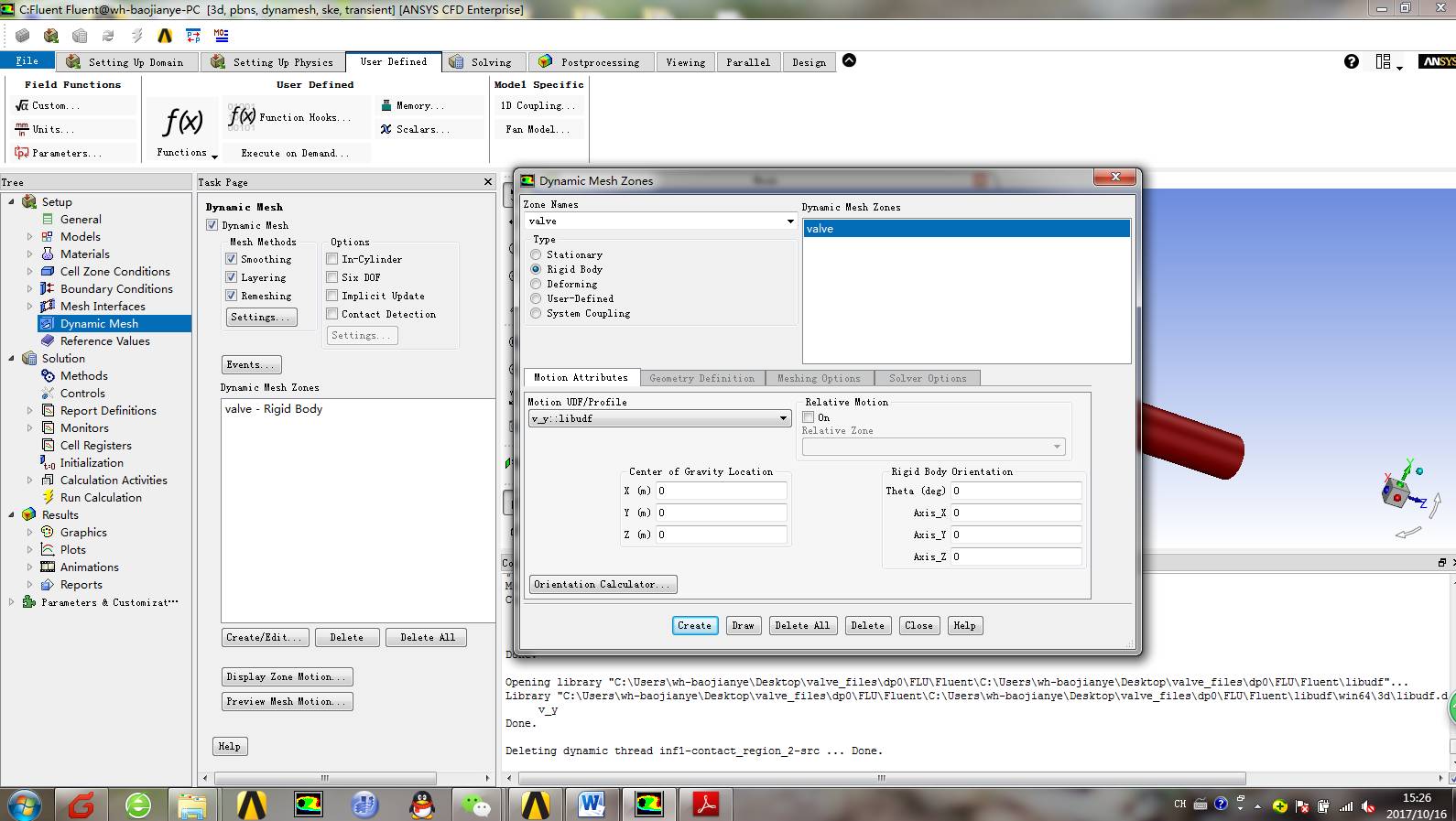Click the Cell Registers icon in tree
The height and width of the screenshot is (821, 1456).
click(48, 446)
